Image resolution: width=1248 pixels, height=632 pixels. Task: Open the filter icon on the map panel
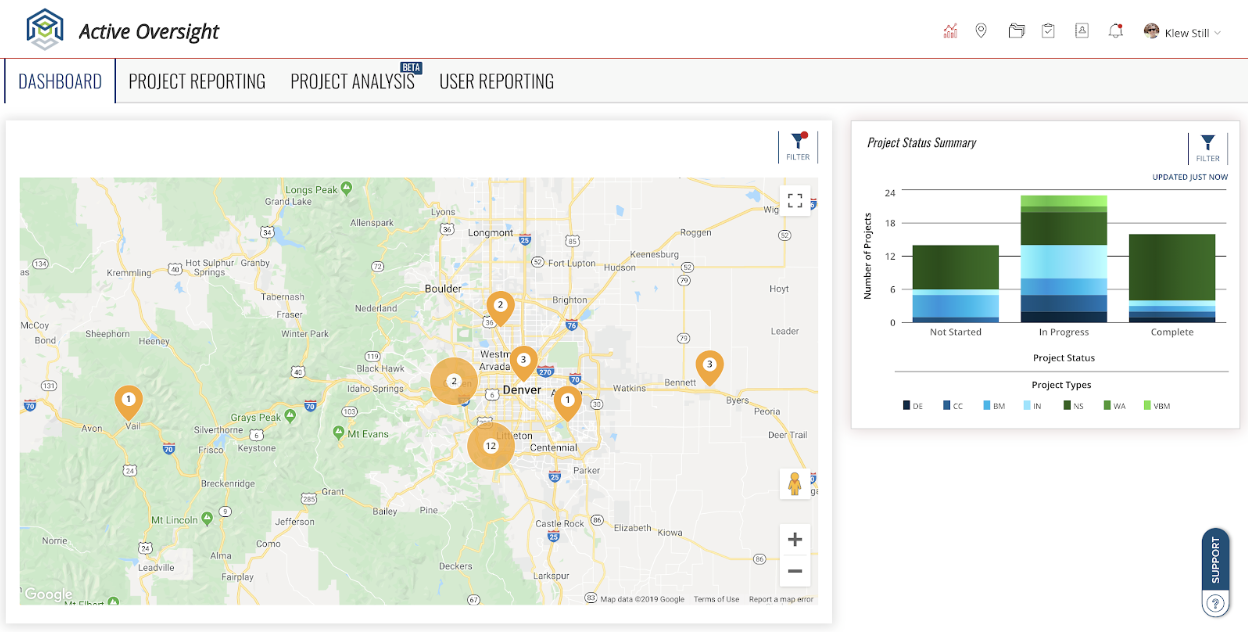797,143
